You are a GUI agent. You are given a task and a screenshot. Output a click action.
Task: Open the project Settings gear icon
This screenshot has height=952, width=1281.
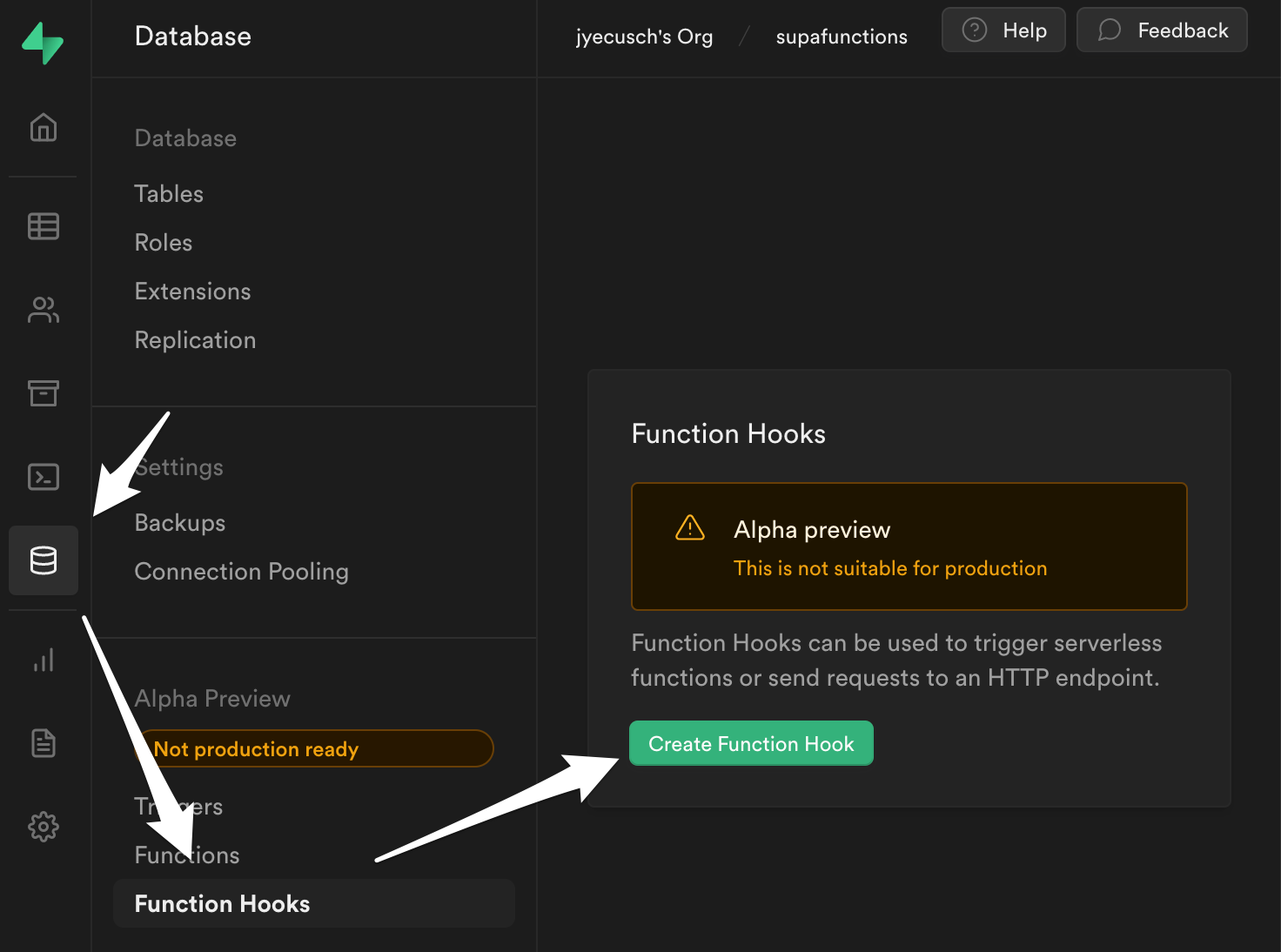click(43, 827)
